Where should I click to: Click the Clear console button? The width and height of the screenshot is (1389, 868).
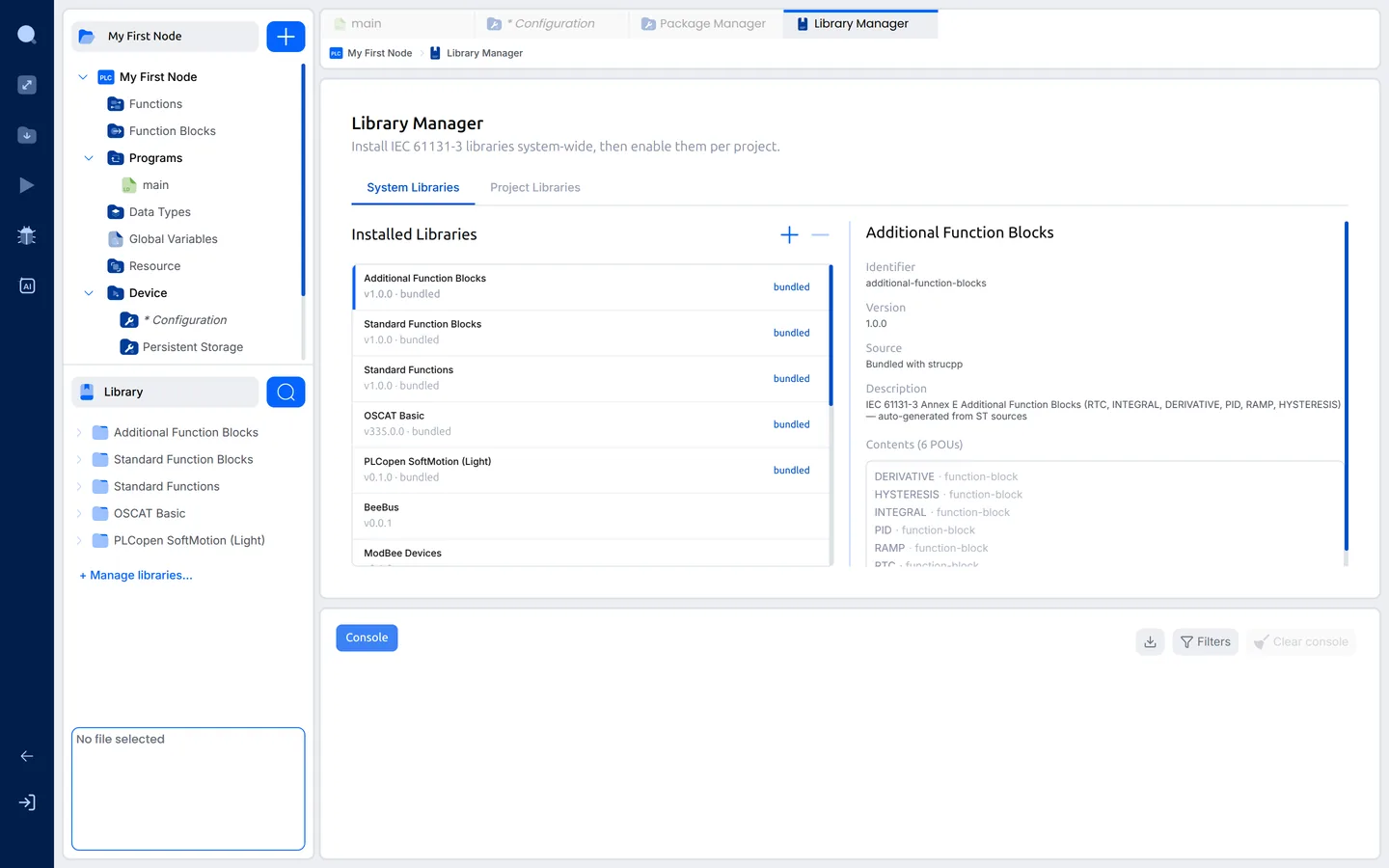(1300, 641)
